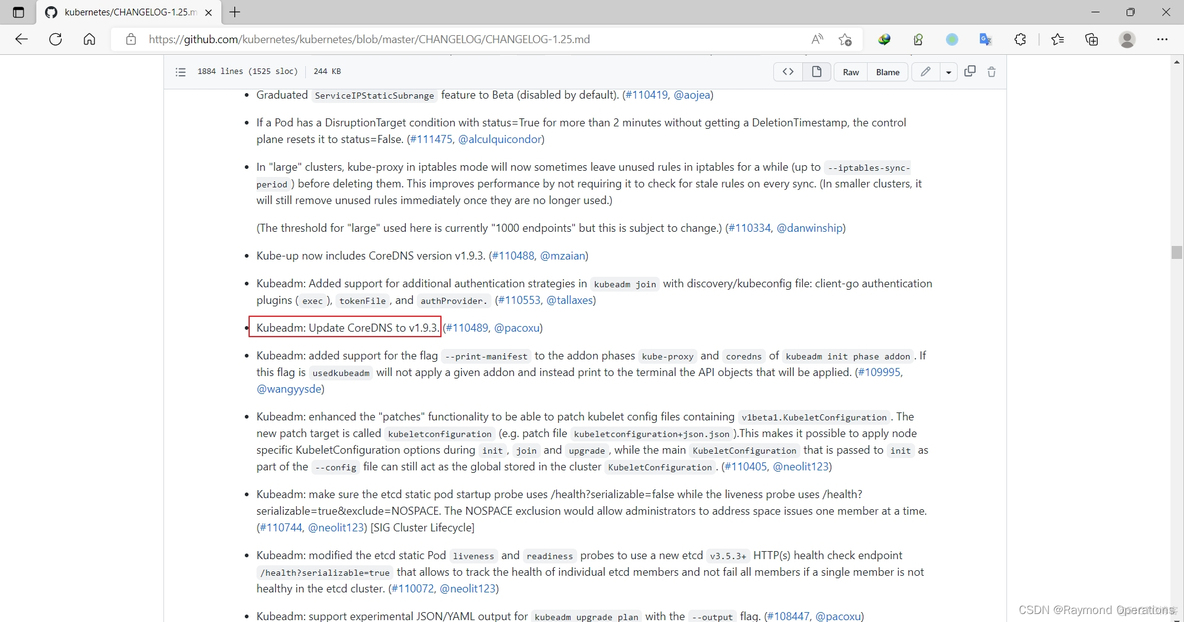Viewport: 1184px width, 622px height.
Task: Click the Raw button
Action: coord(851,72)
